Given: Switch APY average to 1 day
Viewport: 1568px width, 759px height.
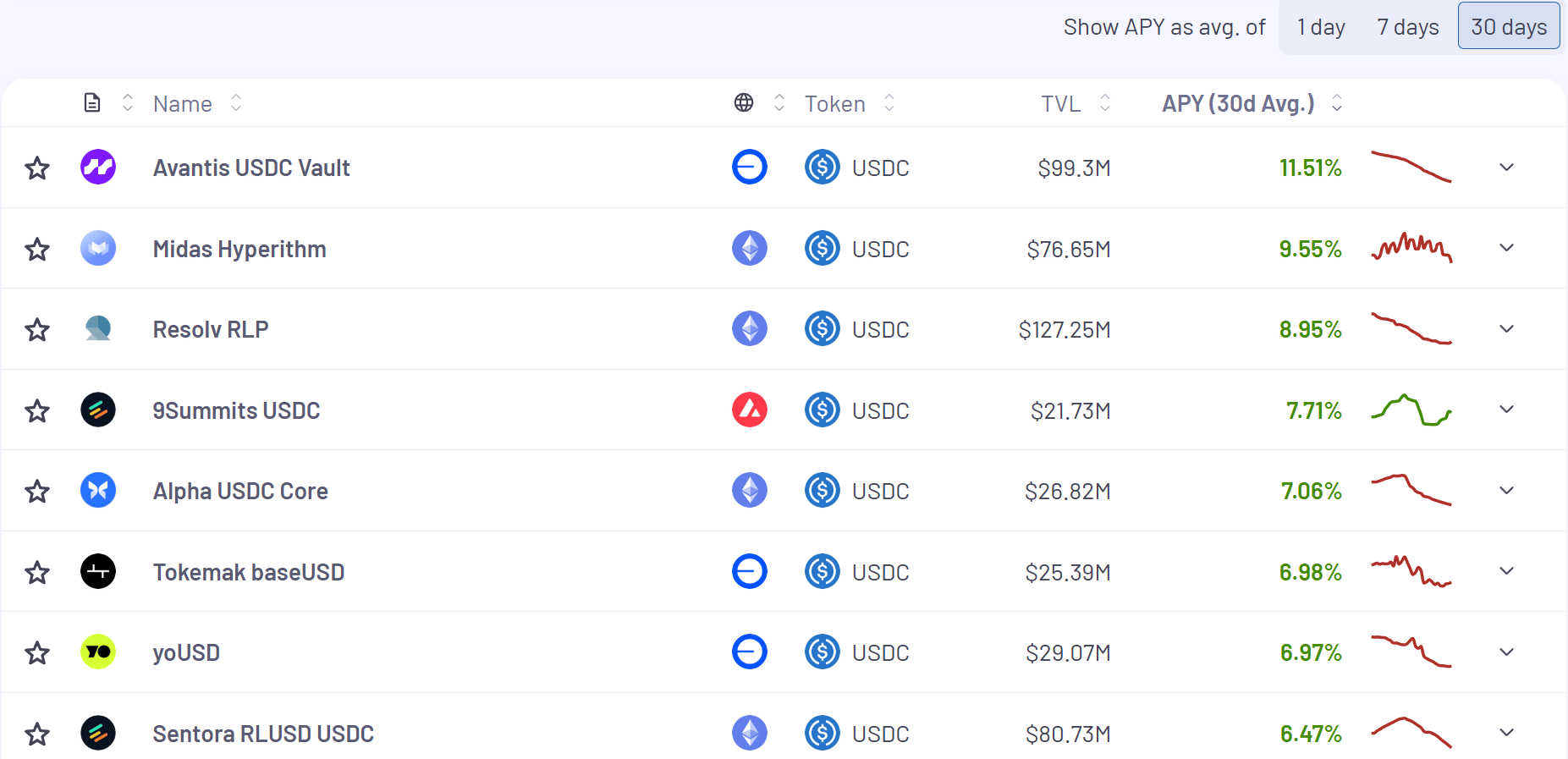Looking at the screenshot, I should coord(1321,27).
